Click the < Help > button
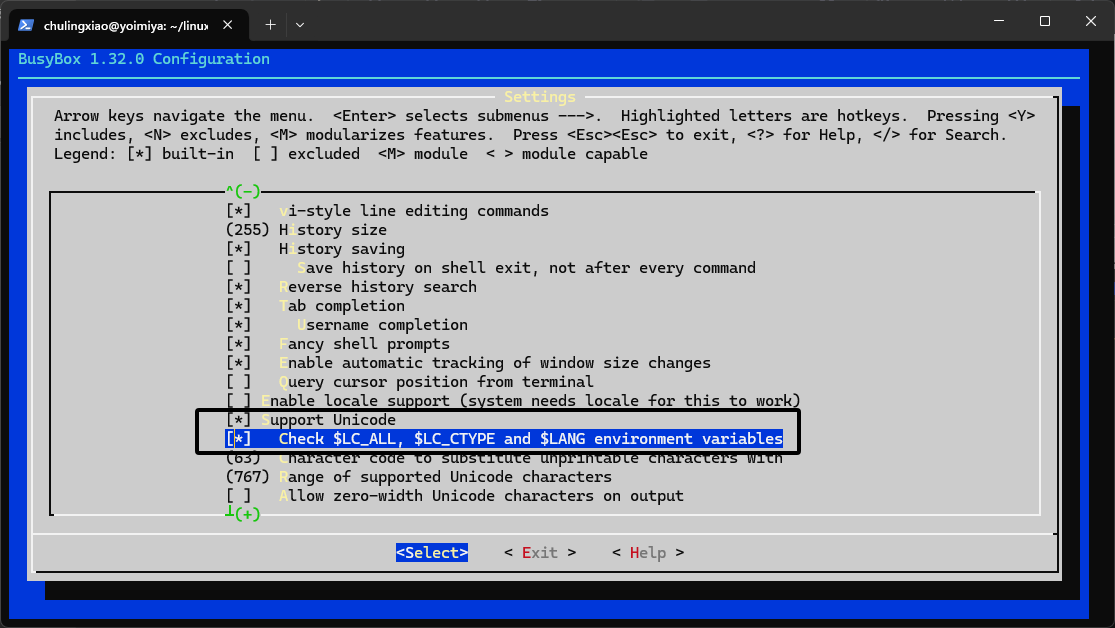1115x628 pixels. (648, 553)
